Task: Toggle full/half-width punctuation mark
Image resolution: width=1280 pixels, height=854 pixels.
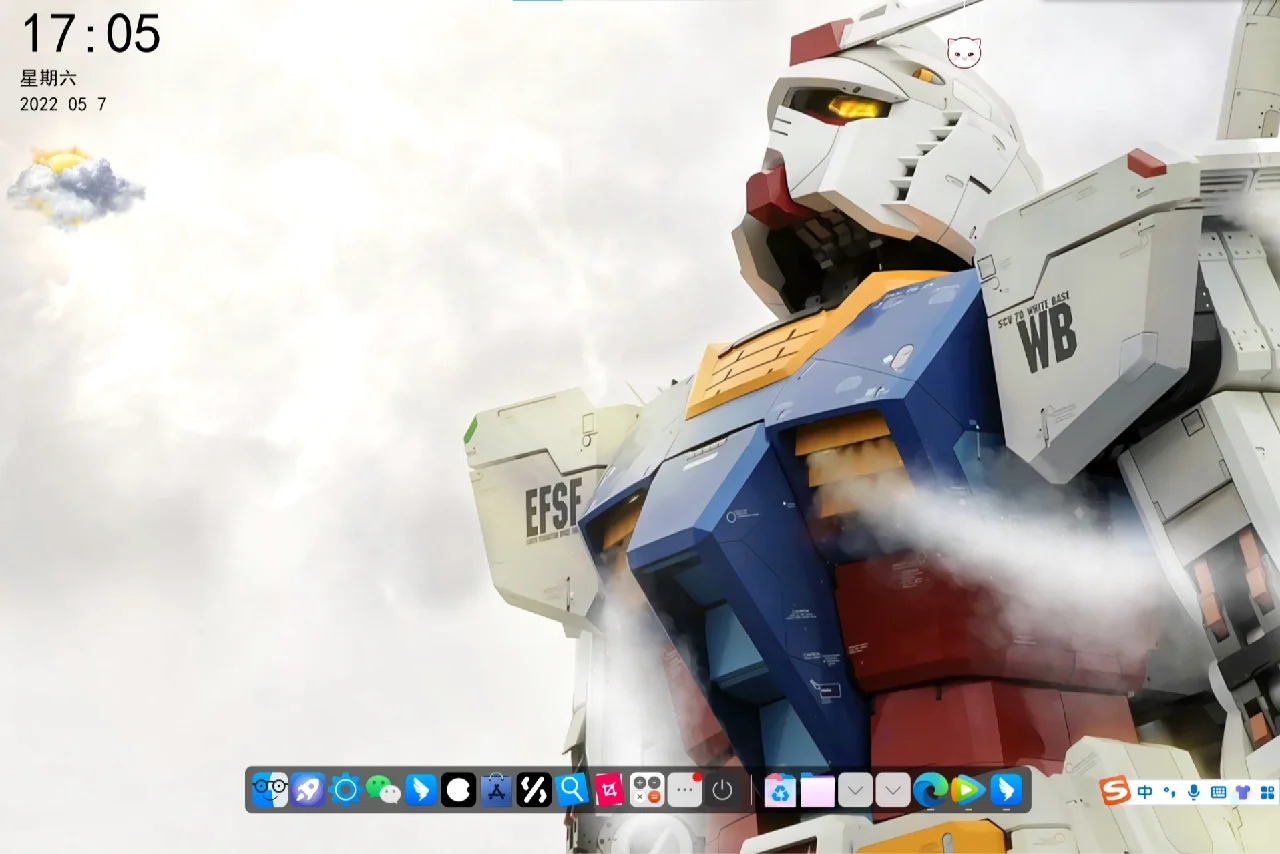Action: tap(1169, 792)
